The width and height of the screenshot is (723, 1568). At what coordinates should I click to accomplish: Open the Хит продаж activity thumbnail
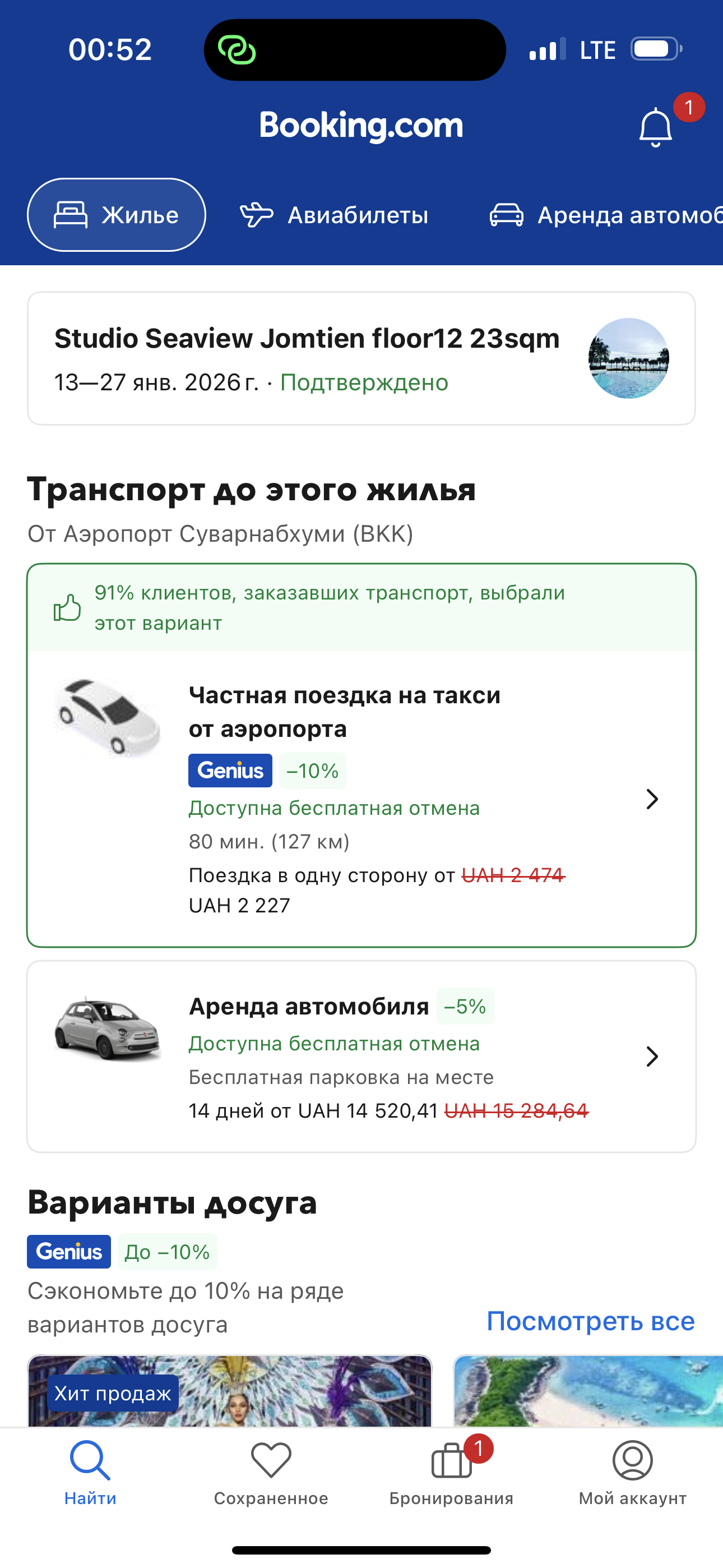[229, 1391]
